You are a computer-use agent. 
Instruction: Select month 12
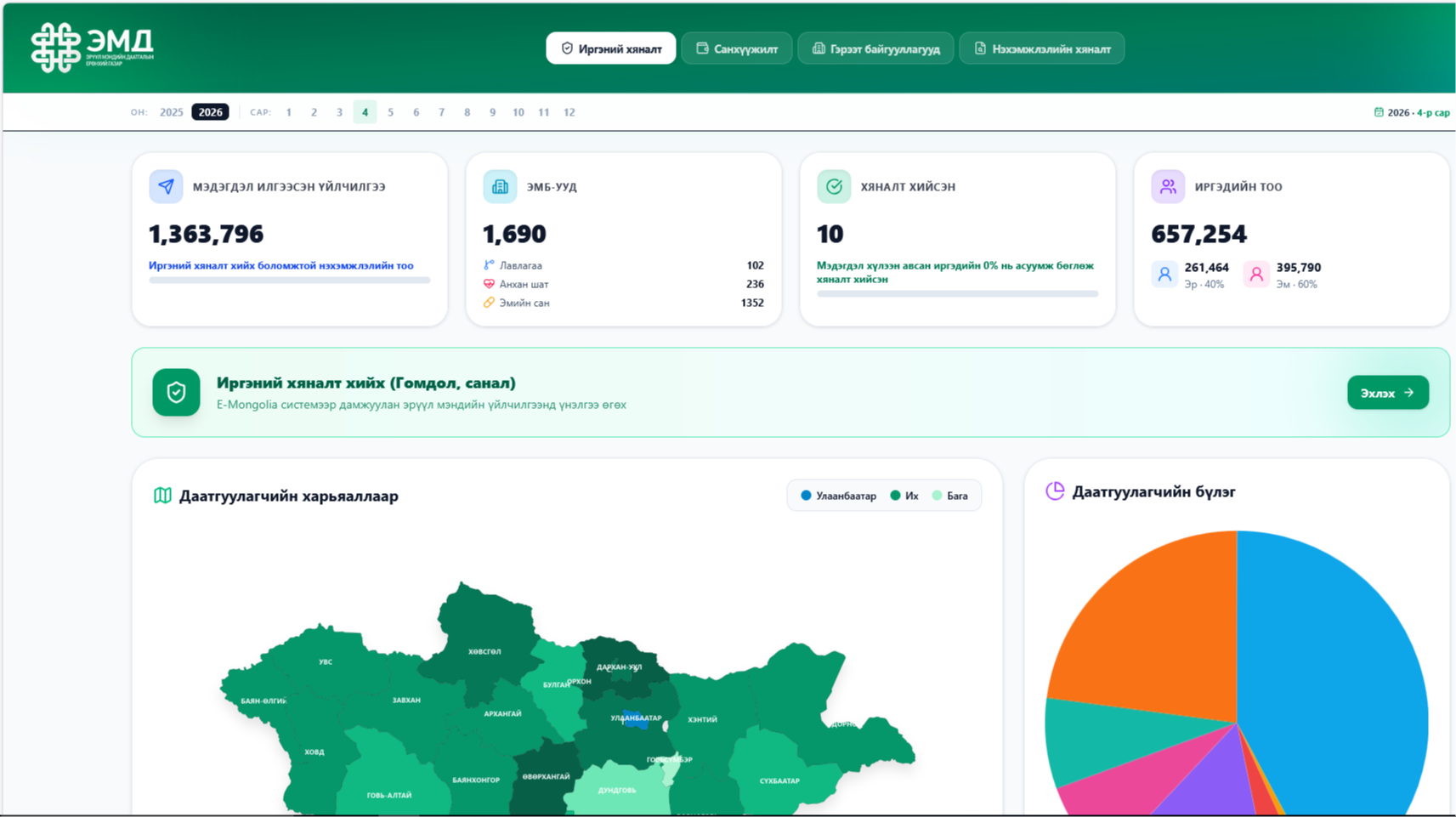coord(569,112)
